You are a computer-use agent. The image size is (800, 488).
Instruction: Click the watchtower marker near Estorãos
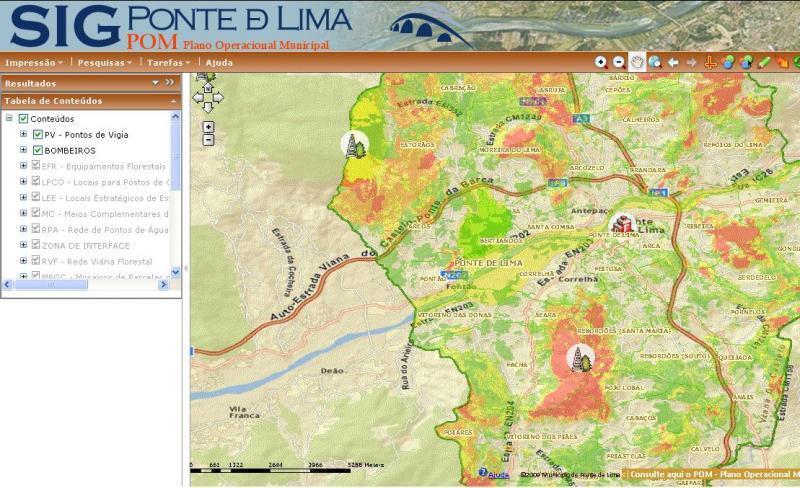click(353, 146)
